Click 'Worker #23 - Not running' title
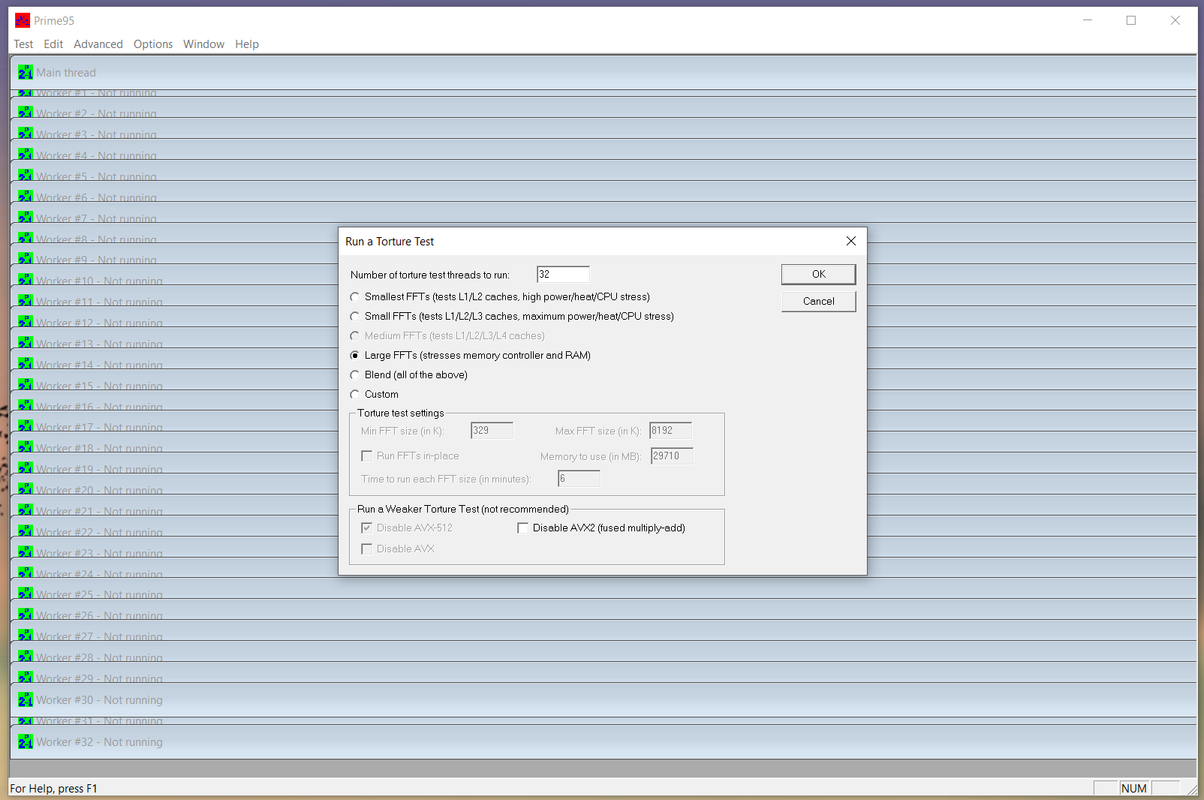 (x=99, y=553)
